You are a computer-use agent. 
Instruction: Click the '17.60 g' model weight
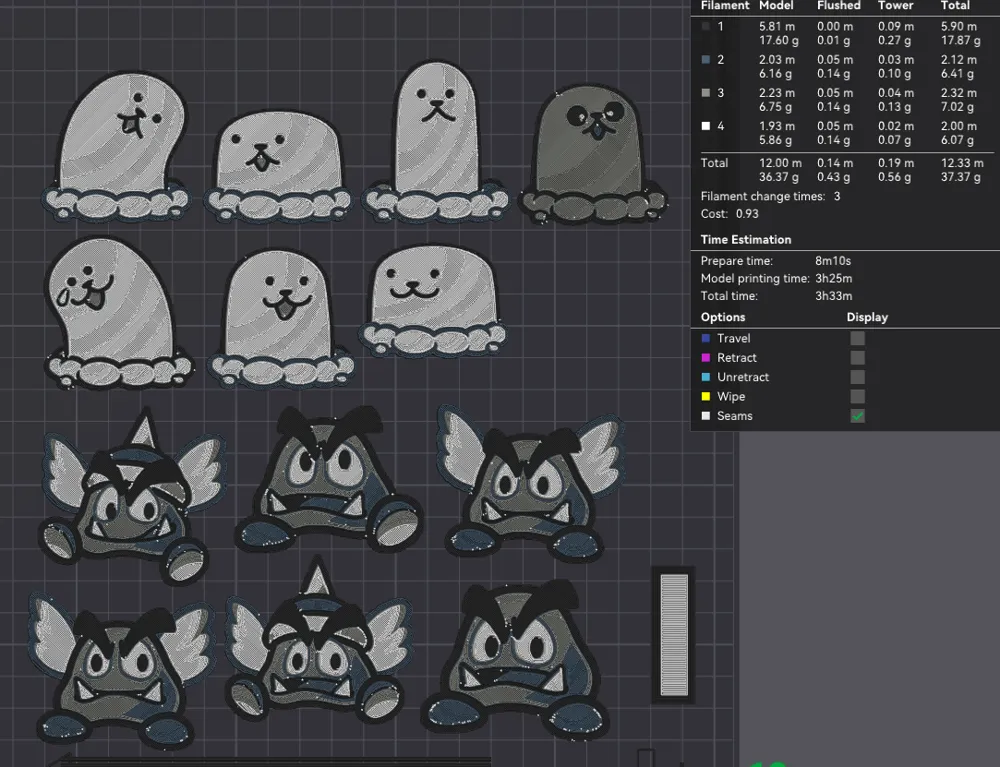[x=778, y=40]
